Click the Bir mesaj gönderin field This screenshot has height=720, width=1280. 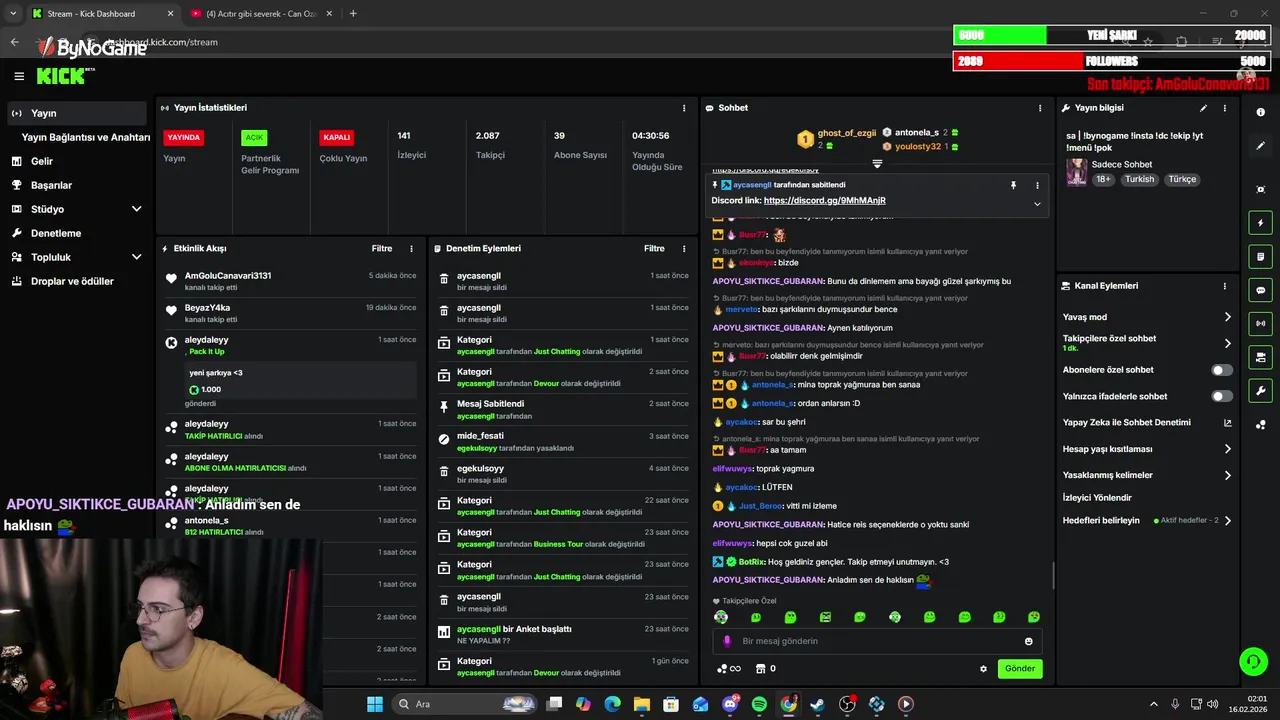[x=877, y=641]
